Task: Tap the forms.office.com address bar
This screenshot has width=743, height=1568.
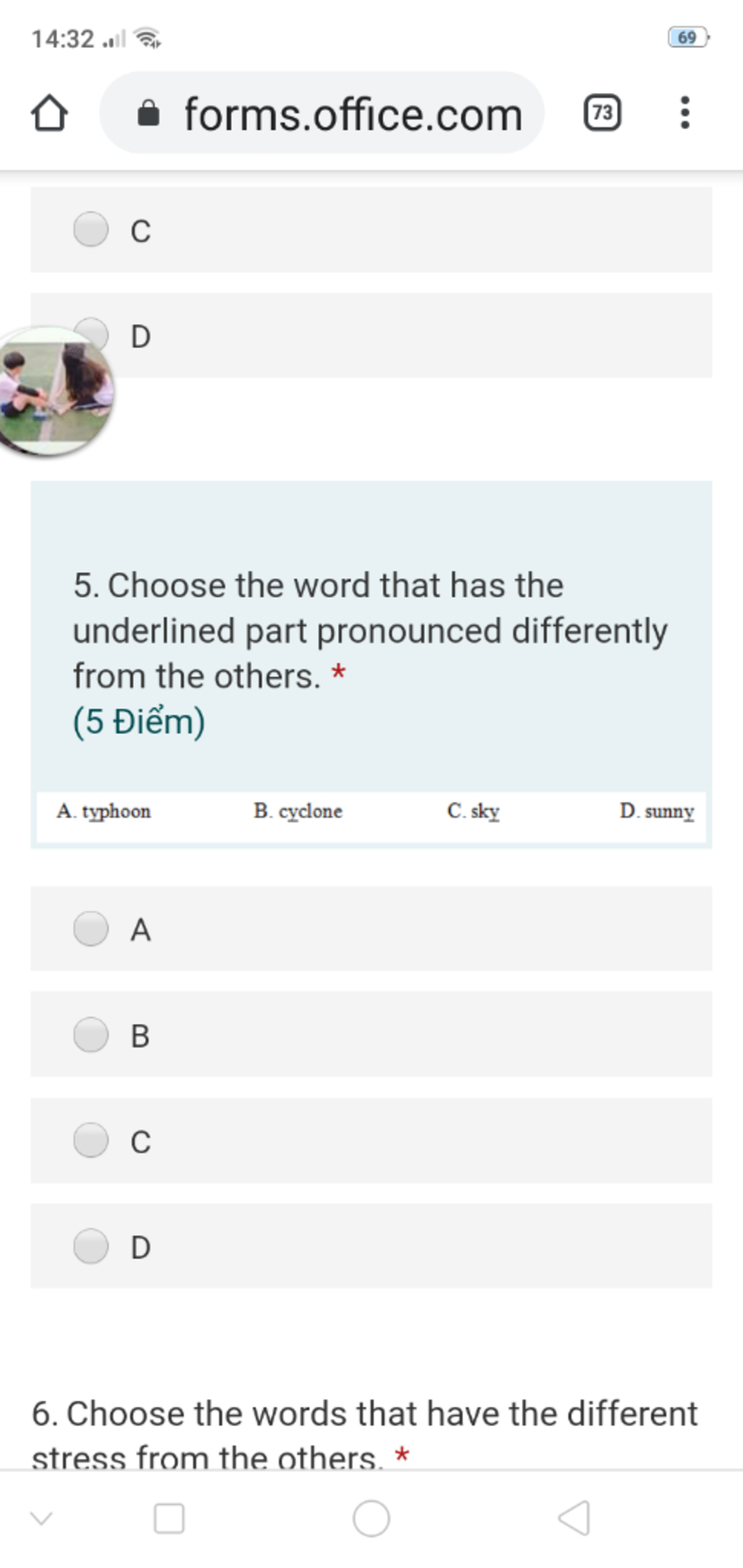Action: pyautogui.click(x=322, y=112)
